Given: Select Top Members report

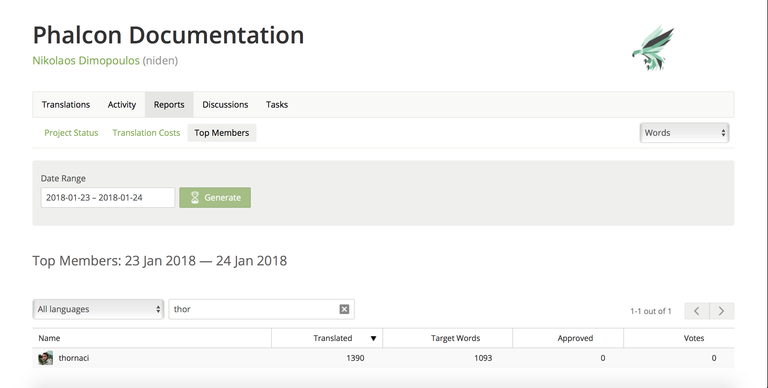Looking at the screenshot, I should click(221, 133).
